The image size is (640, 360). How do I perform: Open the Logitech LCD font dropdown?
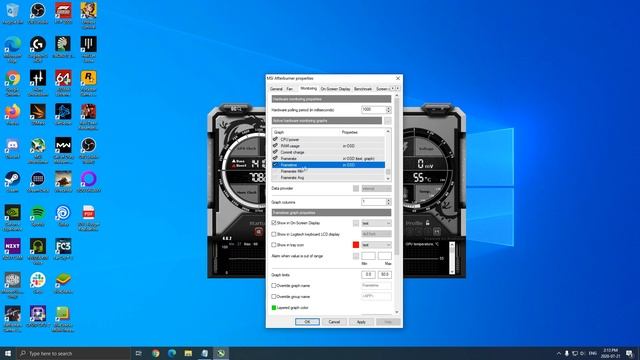[376, 234]
